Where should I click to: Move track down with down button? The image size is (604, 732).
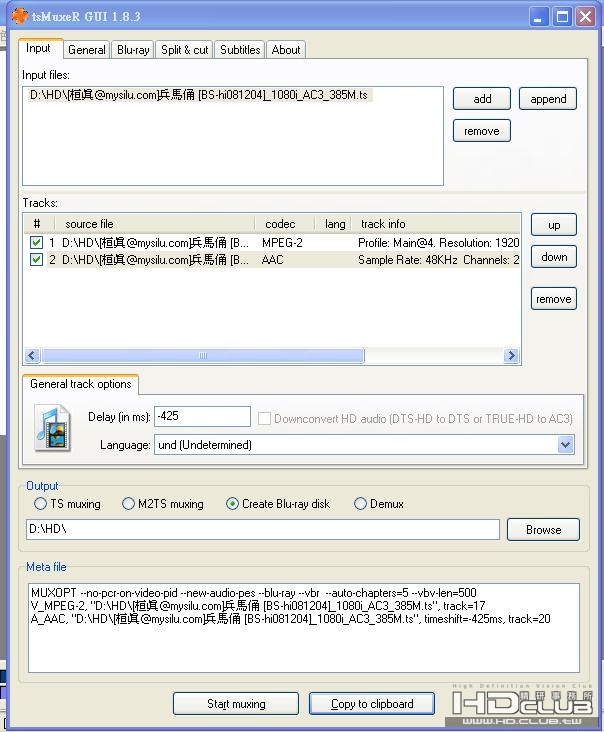pyautogui.click(x=554, y=257)
